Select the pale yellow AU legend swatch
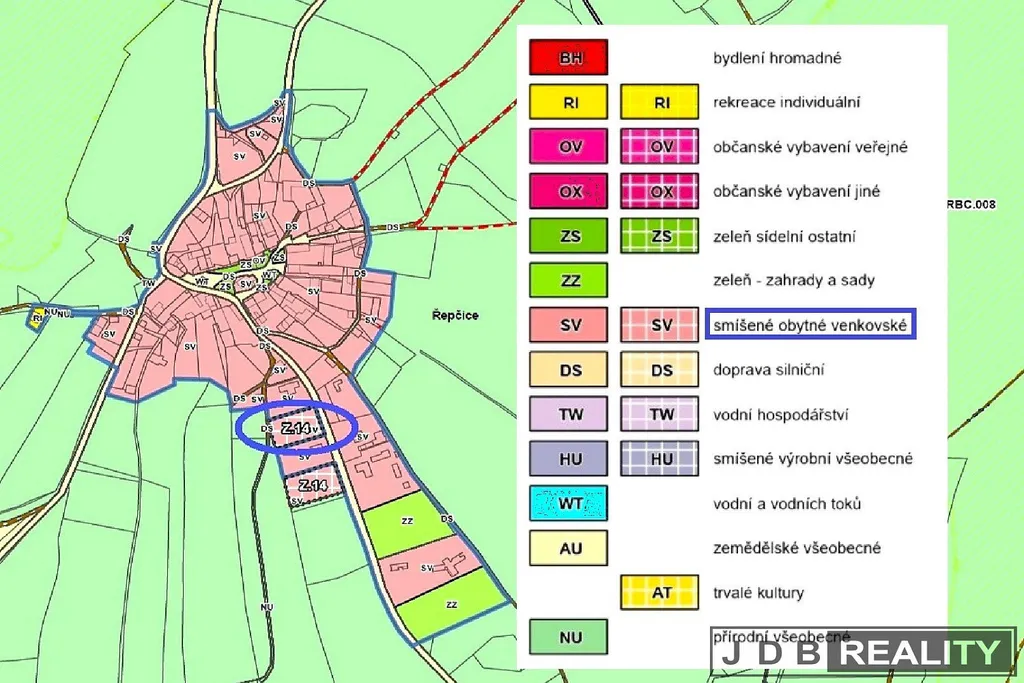 (x=570, y=548)
